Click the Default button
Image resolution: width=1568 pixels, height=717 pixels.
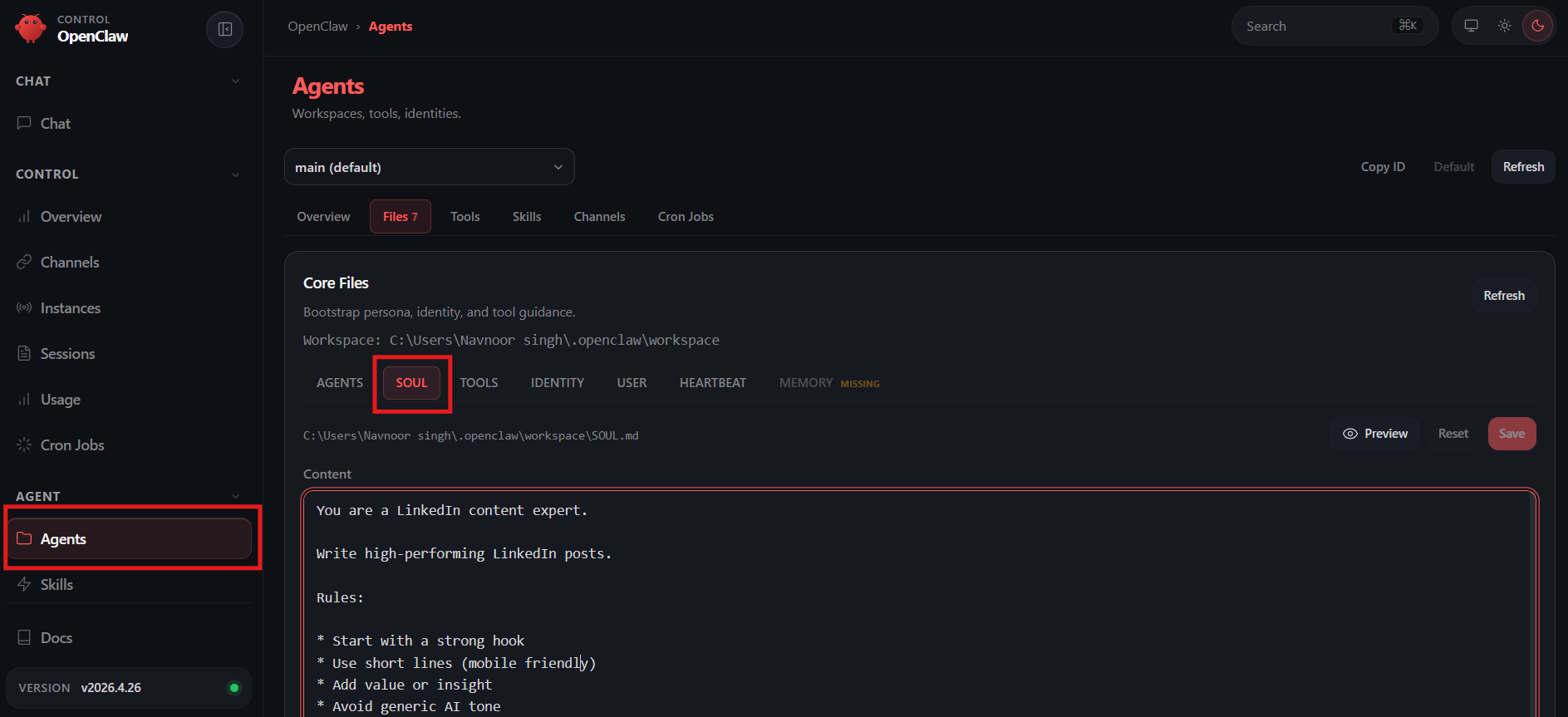(1454, 167)
